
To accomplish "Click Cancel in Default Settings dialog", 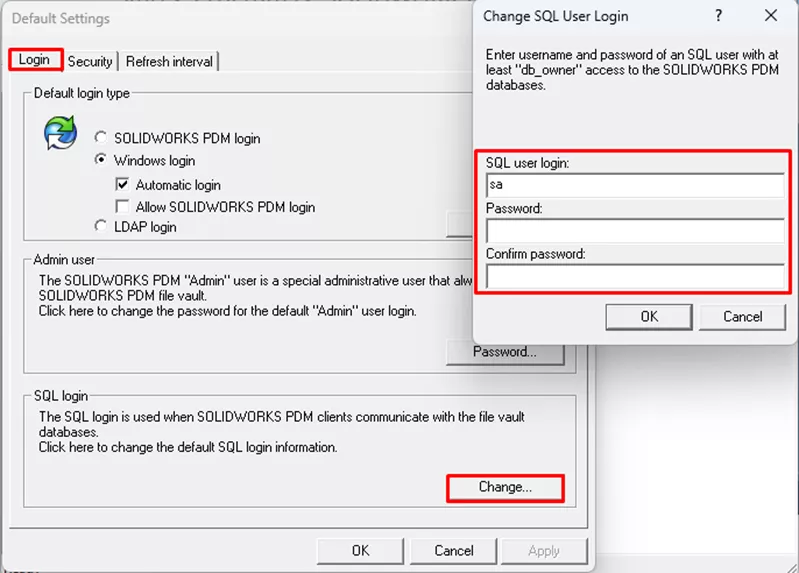I will tap(454, 551).
